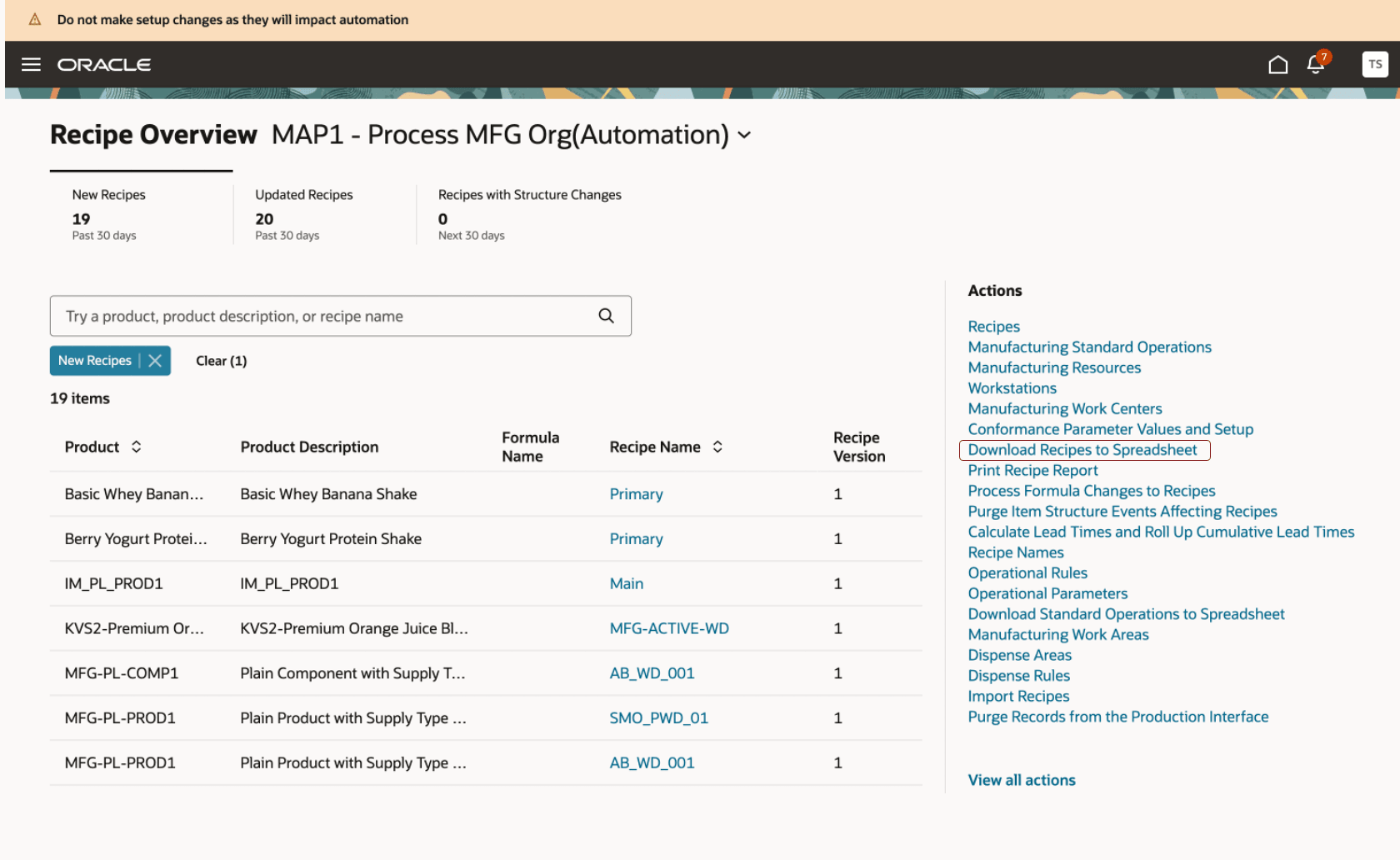Open the Recipes action link
Viewport: 1400px width, 860px height.
(993, 327)
